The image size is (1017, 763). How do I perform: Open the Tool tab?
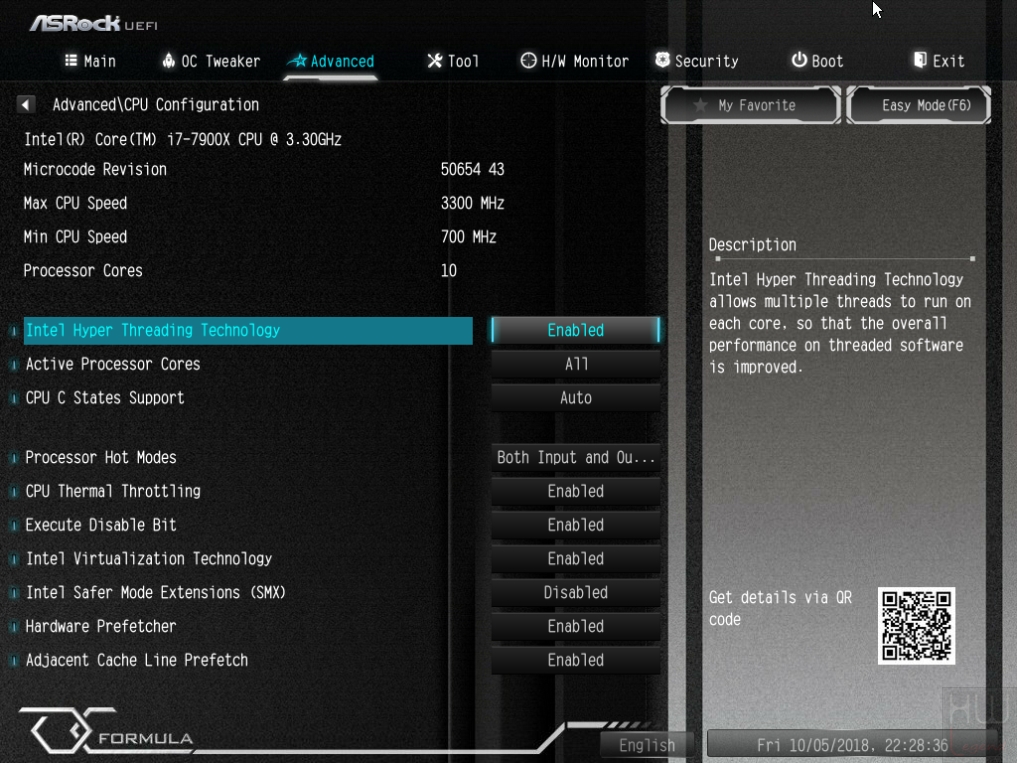pyautogui.click(x=453, y=61)
